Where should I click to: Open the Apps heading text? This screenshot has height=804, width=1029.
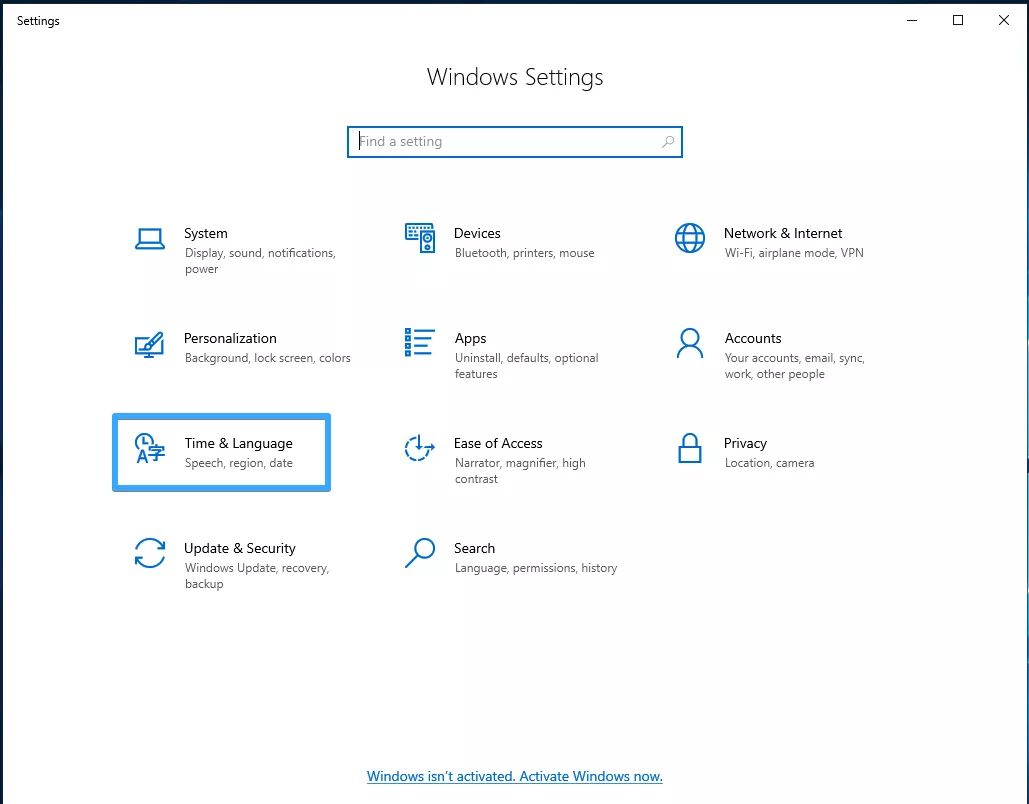(470, 338)
